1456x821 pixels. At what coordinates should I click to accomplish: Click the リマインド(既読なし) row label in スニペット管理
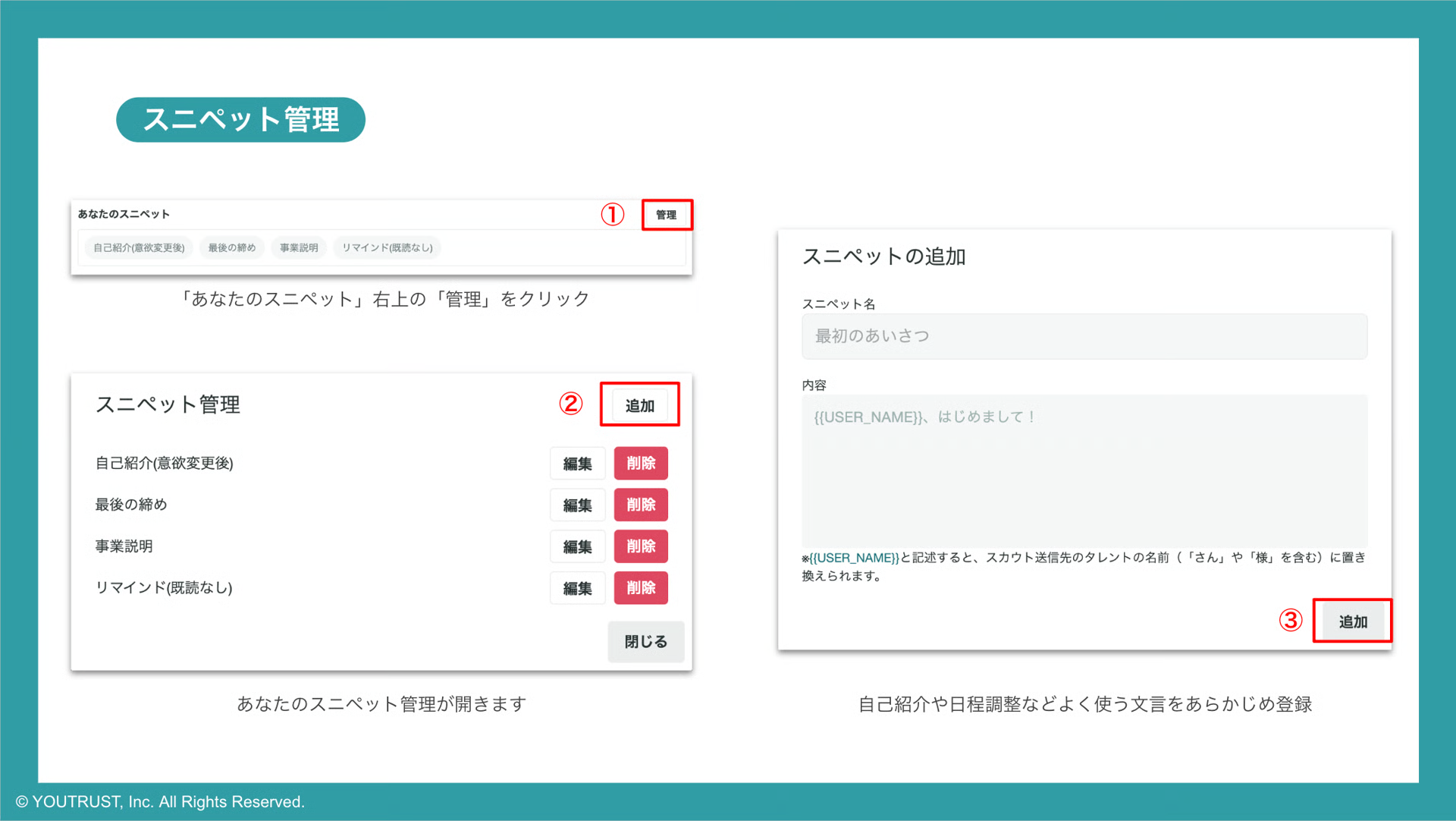click(164, 588)
